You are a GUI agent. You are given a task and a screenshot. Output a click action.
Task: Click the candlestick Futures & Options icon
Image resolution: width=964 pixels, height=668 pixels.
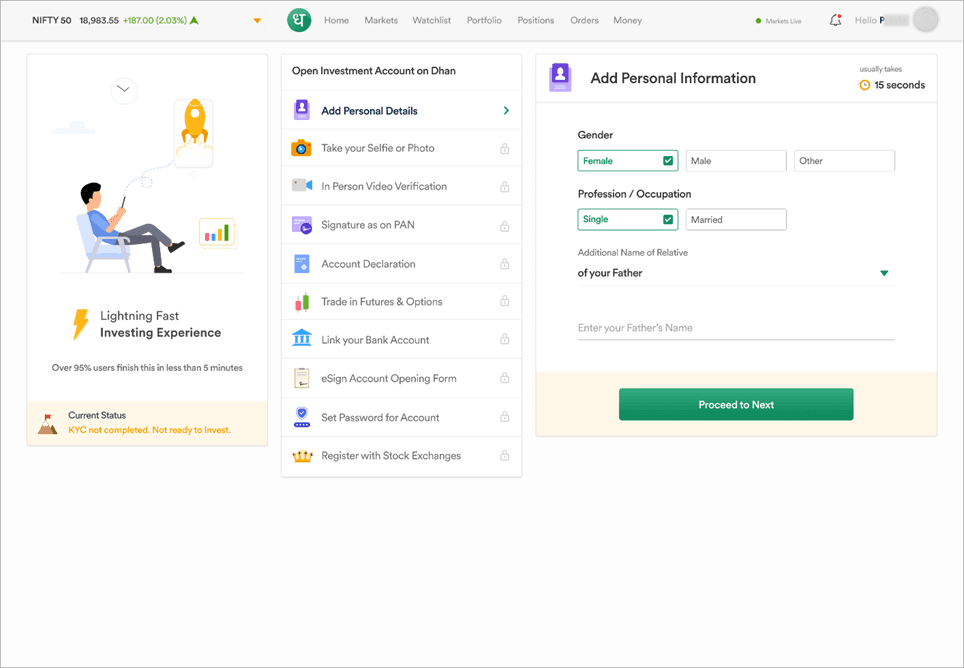(x=301, y=302)
